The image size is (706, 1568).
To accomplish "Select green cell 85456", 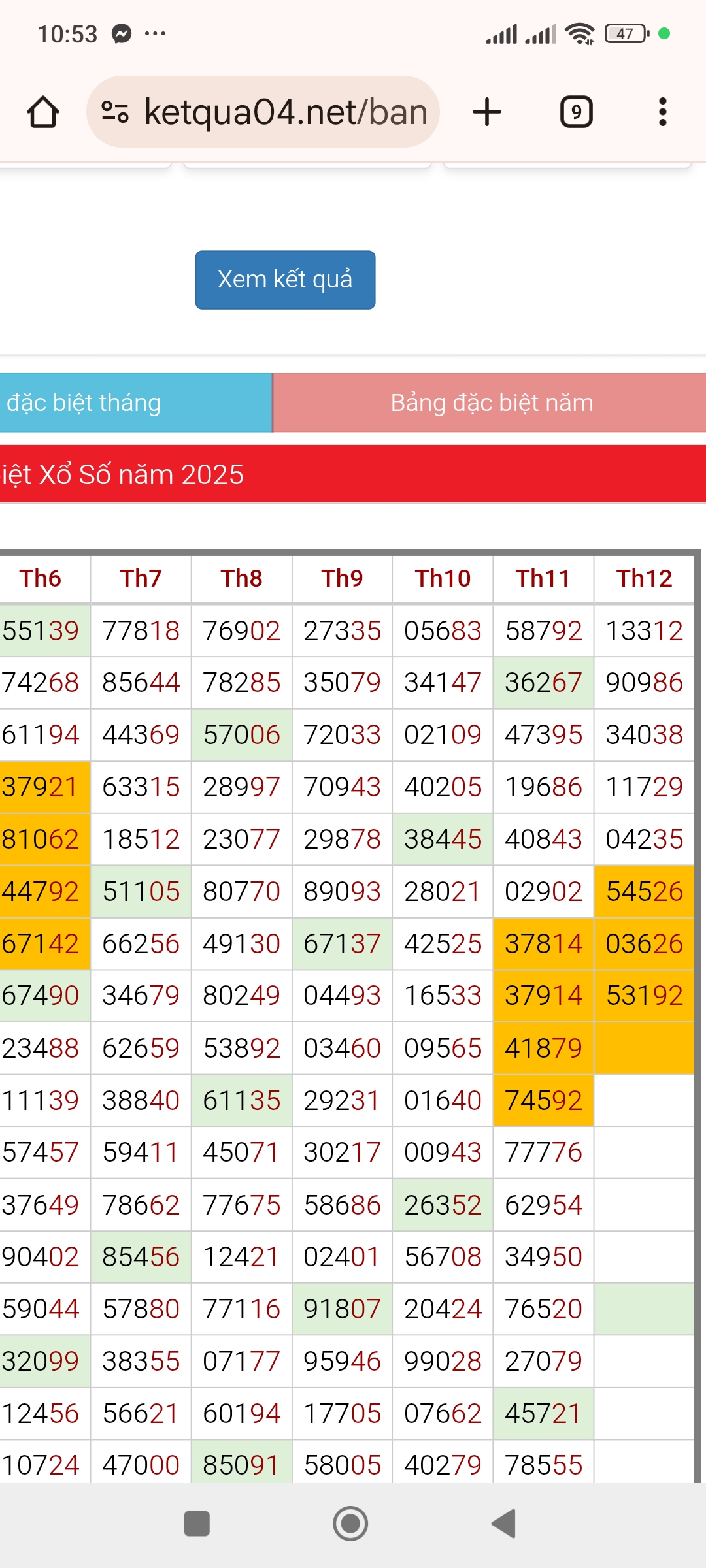I will (141, 1257).
